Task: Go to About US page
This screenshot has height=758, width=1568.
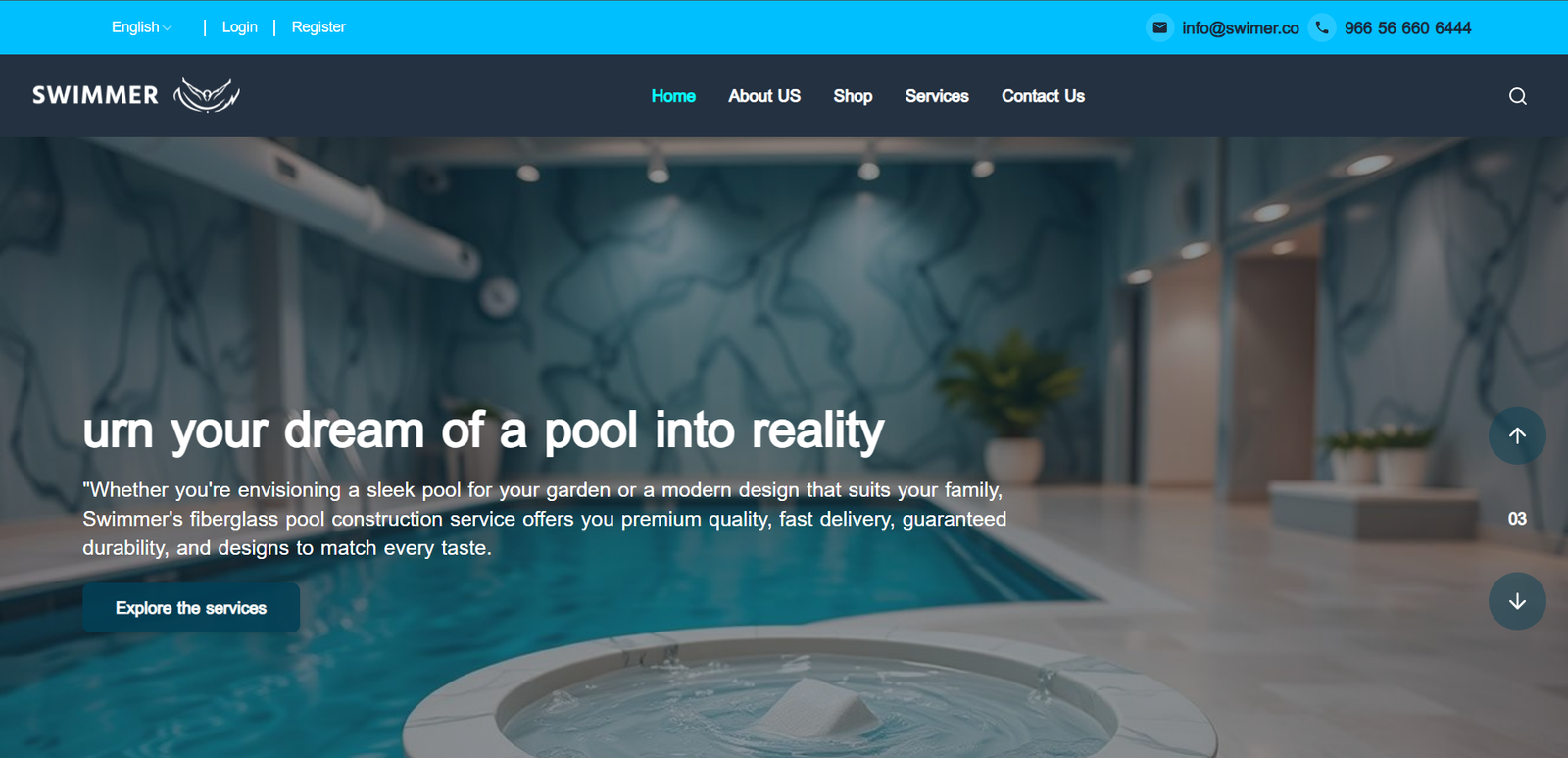Action: (x=764, y=96)
